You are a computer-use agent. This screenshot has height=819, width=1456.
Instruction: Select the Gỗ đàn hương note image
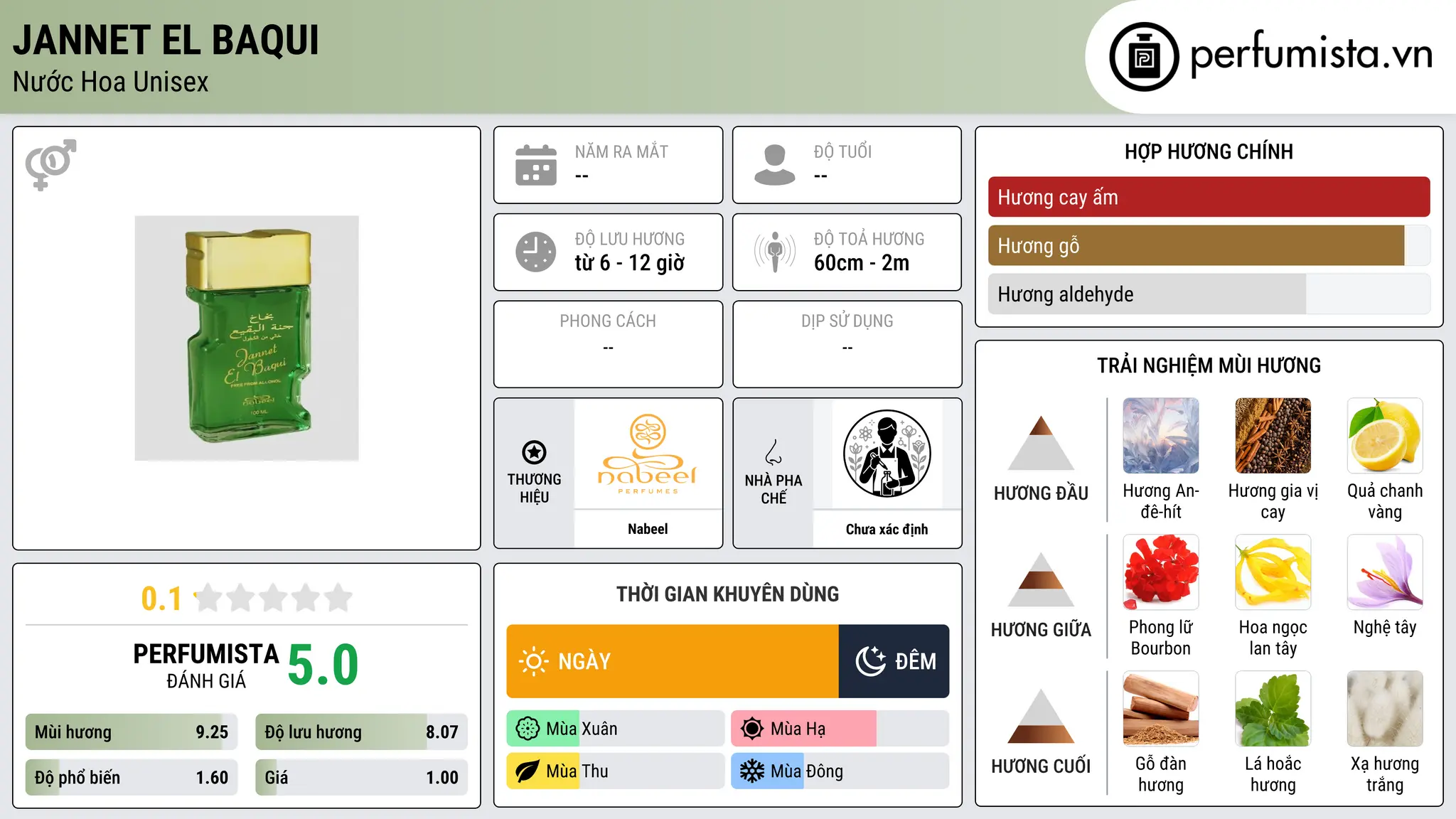click(1161, 709)
